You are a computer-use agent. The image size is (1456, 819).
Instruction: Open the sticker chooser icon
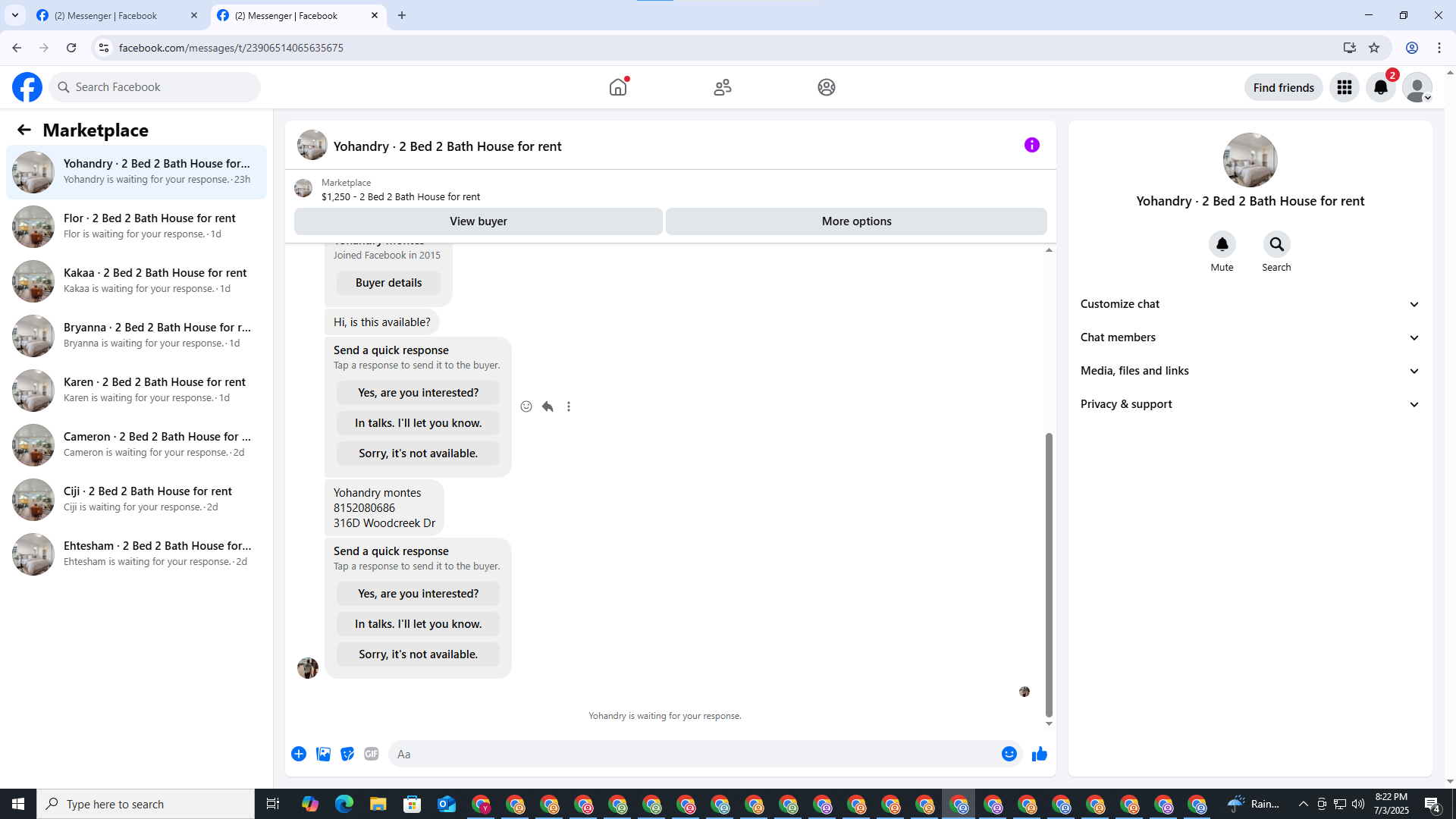coord(347,754)
